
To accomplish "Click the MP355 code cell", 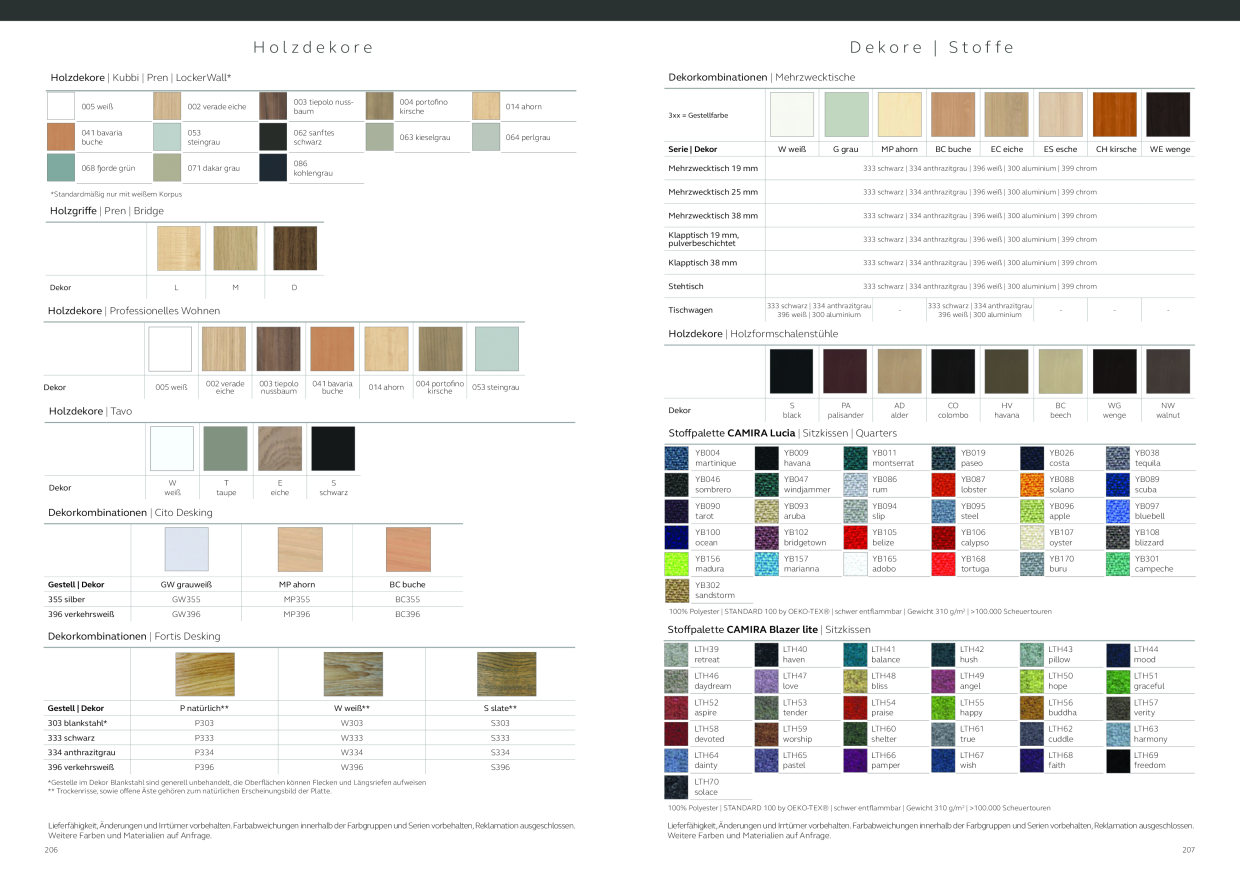I will tap(298, 599).
